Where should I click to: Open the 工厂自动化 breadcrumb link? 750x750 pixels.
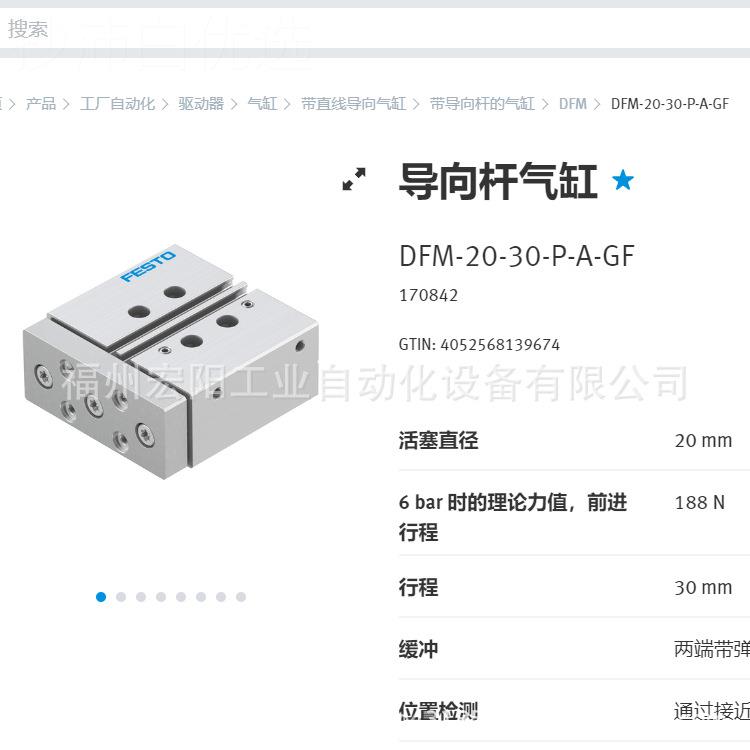pos(117,103)
